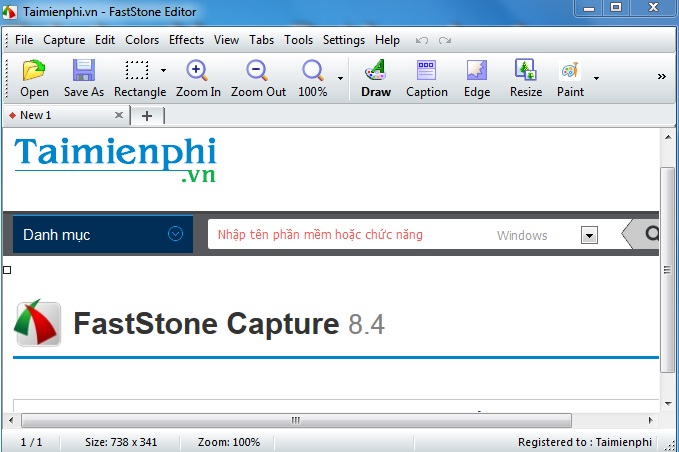
Task: Open the Help menu
Action: 387,40
